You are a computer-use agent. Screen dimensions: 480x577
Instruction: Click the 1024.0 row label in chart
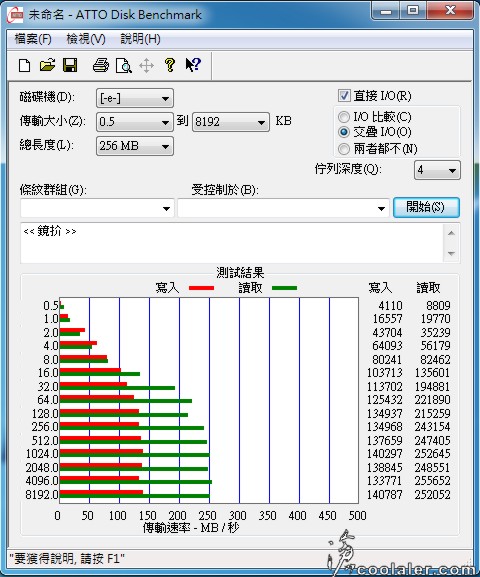pyautogui.click(x=42, y=454)
